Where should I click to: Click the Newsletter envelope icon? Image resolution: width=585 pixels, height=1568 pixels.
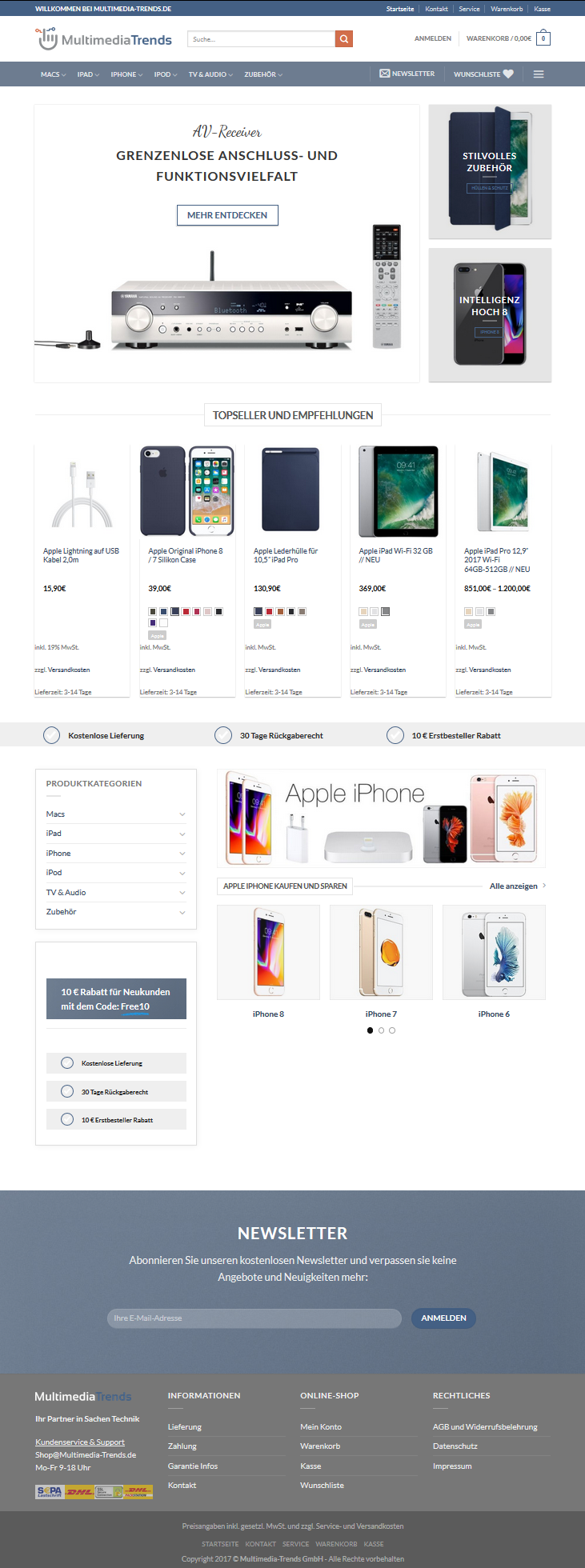(384, 74)
